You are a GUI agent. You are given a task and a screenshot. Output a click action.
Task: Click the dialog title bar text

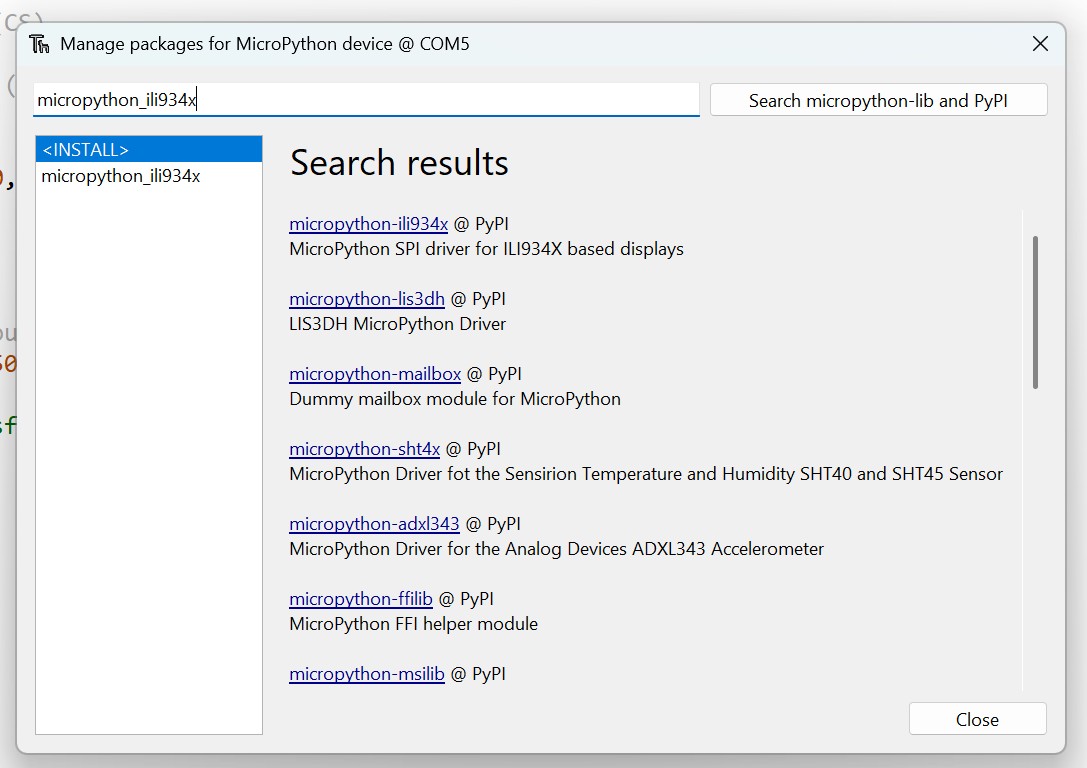264,44
